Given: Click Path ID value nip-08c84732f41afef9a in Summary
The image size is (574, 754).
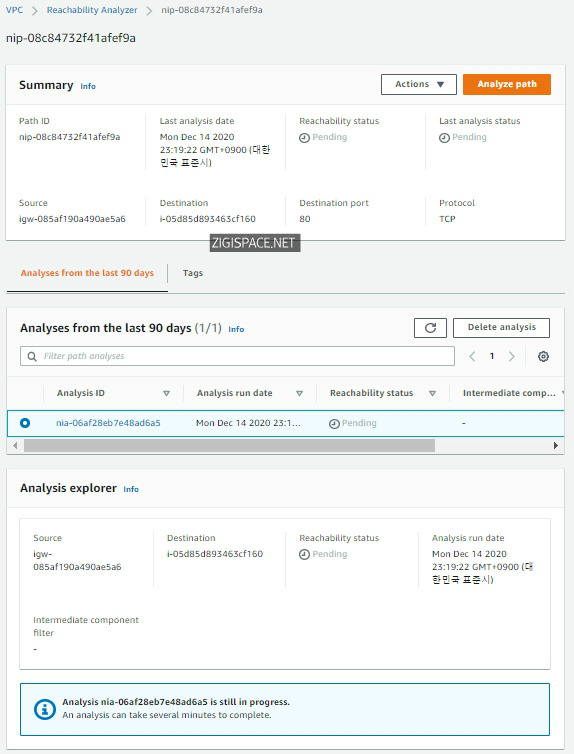Looking at the screenshot, I should [x=70, y=137].
